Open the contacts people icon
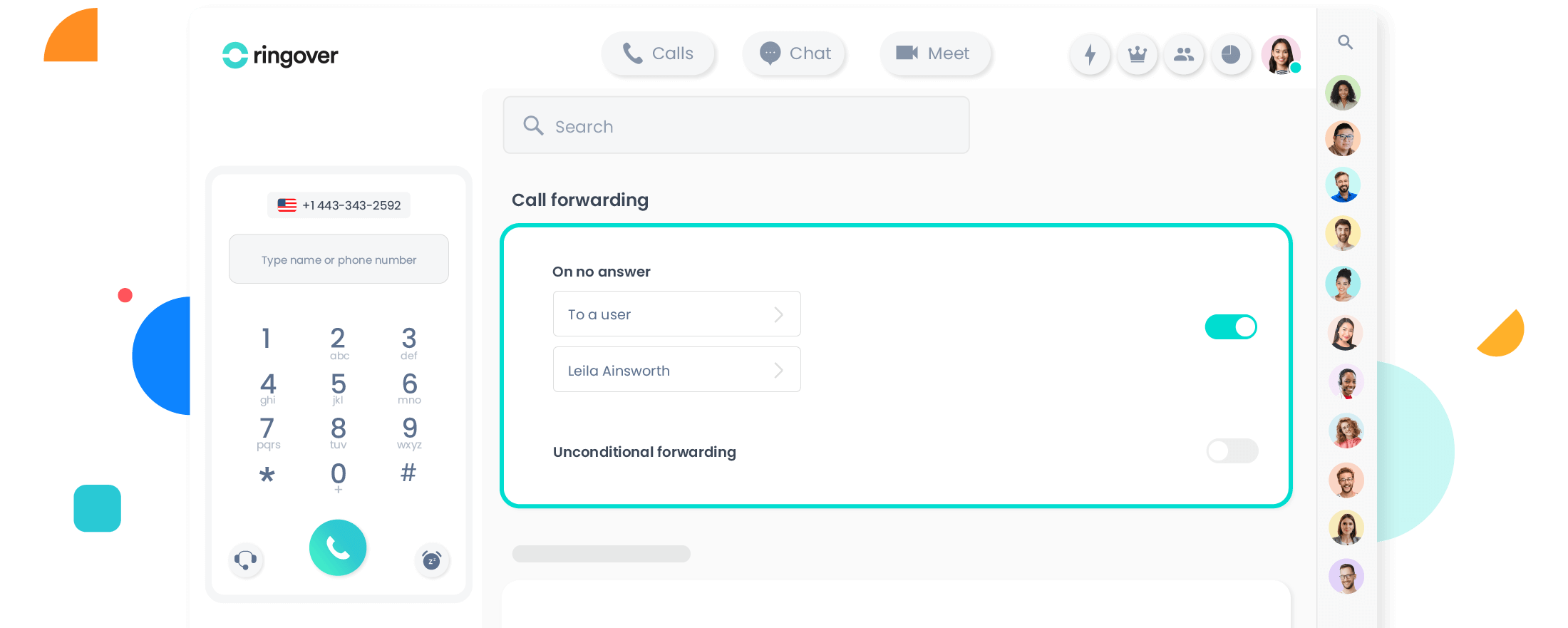The height and width of the screenshot is (628, 1568). pos(1184,54)
